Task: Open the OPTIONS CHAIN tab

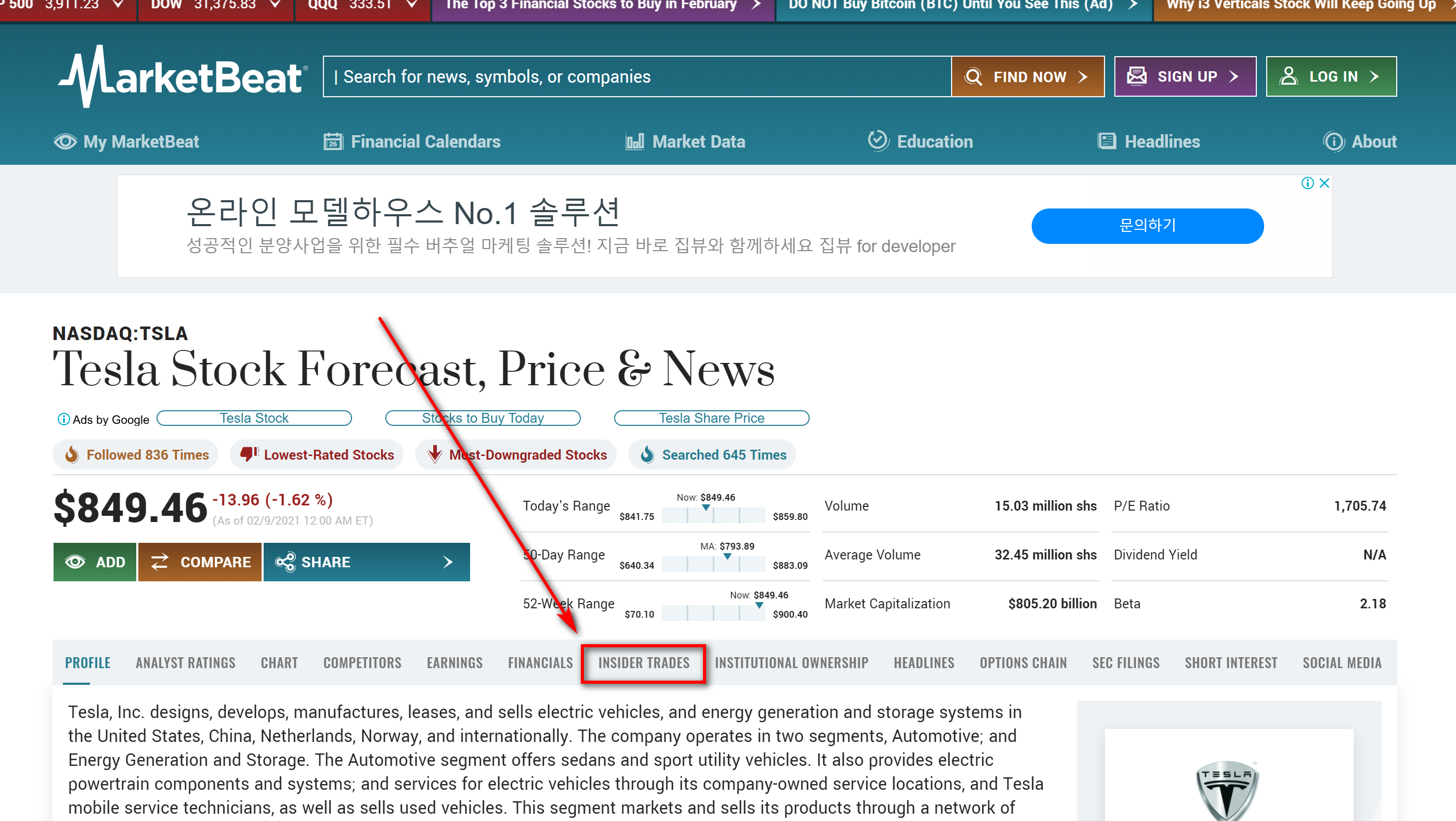Action: coord(1023,663)
